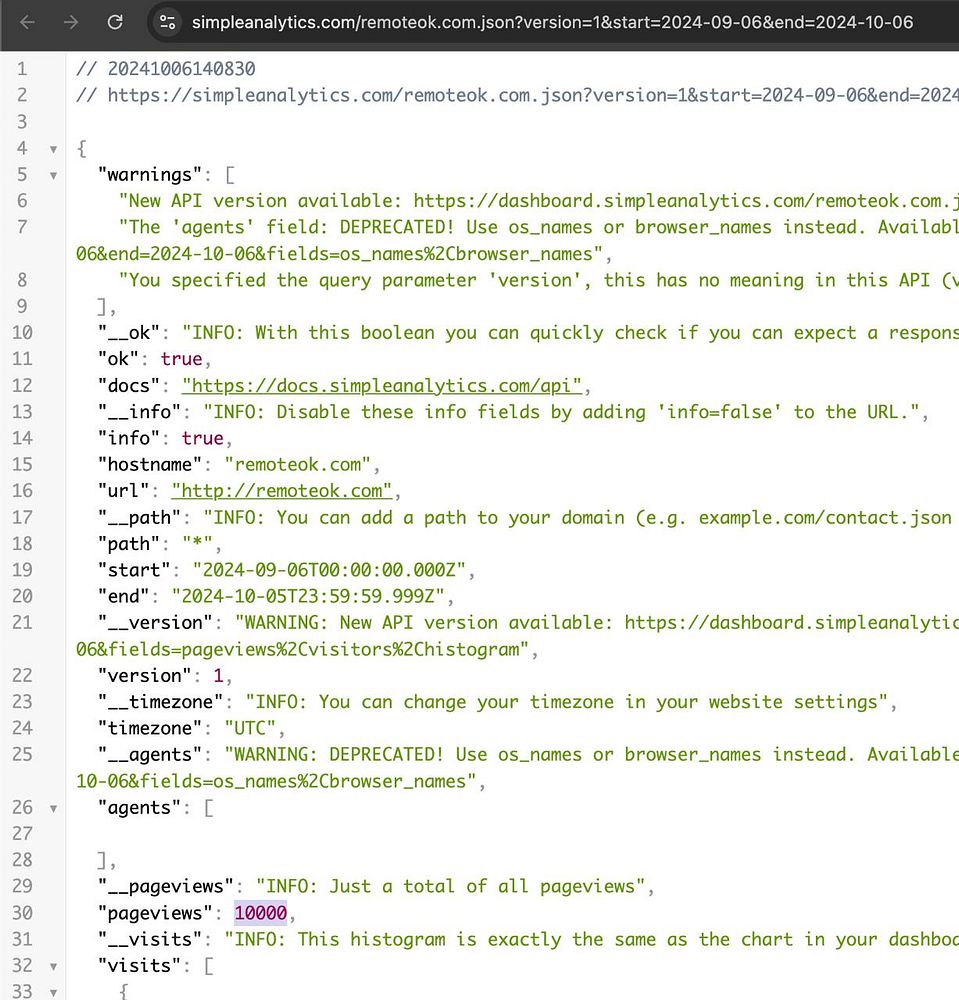Click the "You specified the query parameter" warning

539,281
